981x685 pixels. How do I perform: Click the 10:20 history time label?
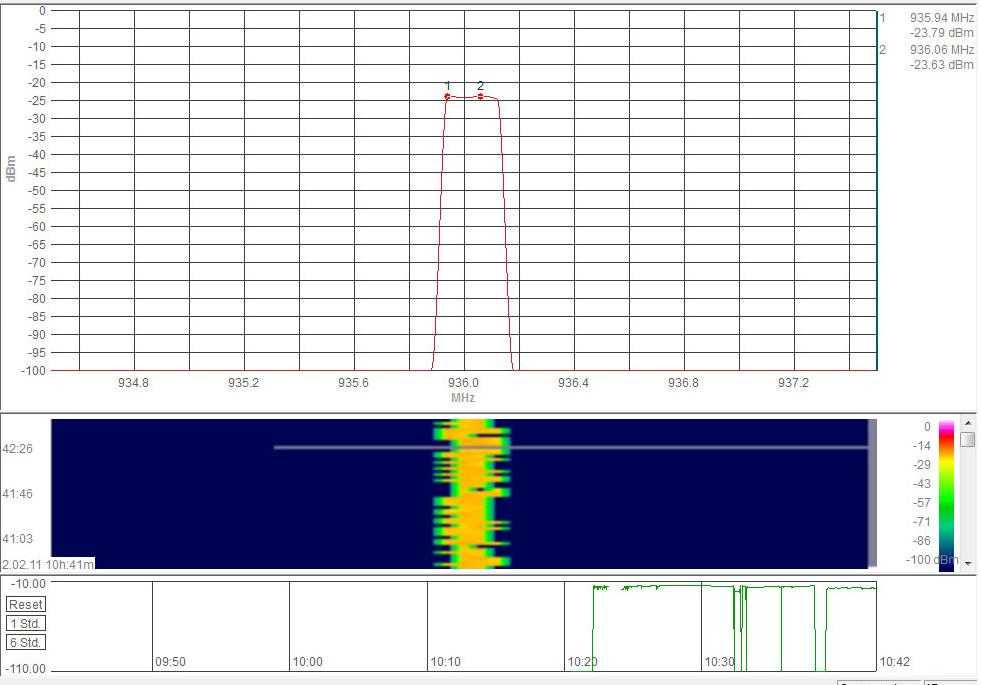pyautogui.click(x=582, y=662)
